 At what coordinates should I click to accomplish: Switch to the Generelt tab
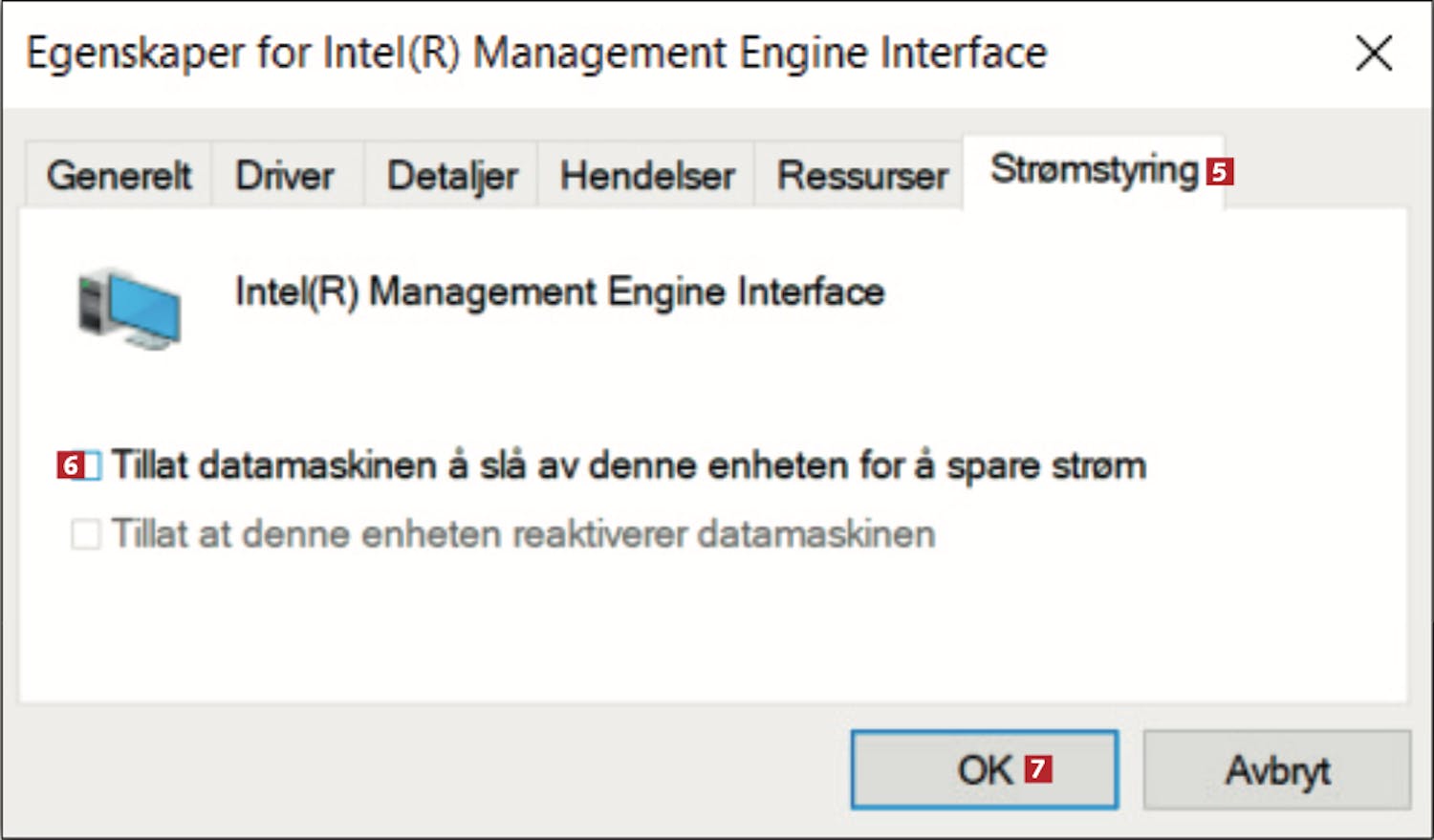(119, 176)
